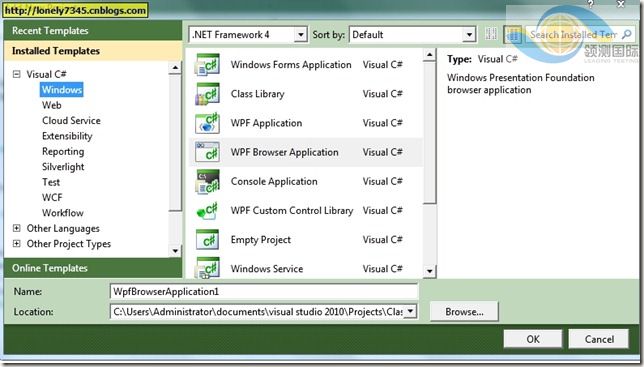Select the Windows Forms Application template icon

[207, 65]
